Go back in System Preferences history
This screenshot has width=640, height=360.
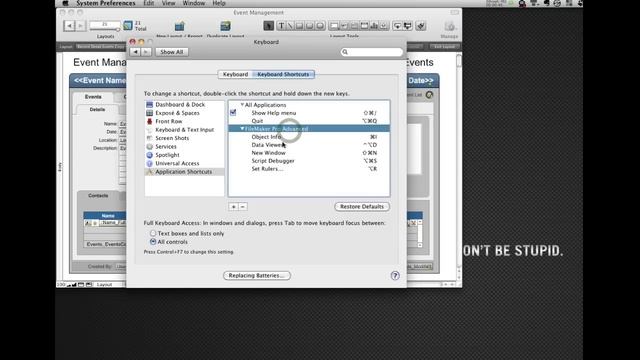[135, 52]
